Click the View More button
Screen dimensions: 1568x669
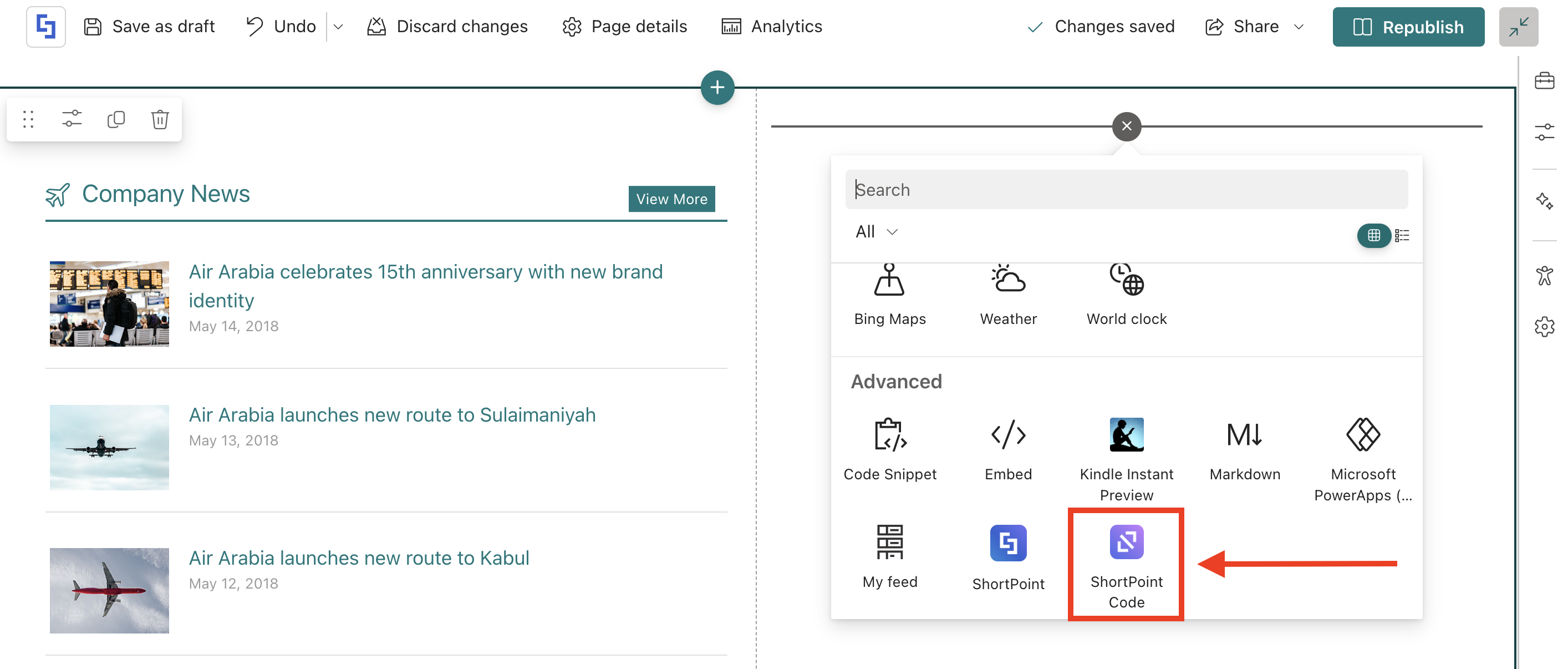tap(671, 199)
